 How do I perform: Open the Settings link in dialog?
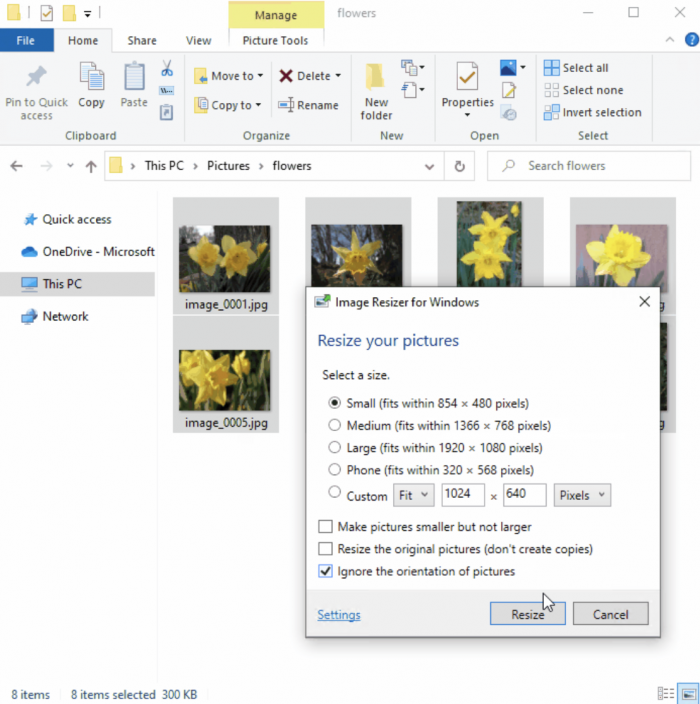coord(338,615)
